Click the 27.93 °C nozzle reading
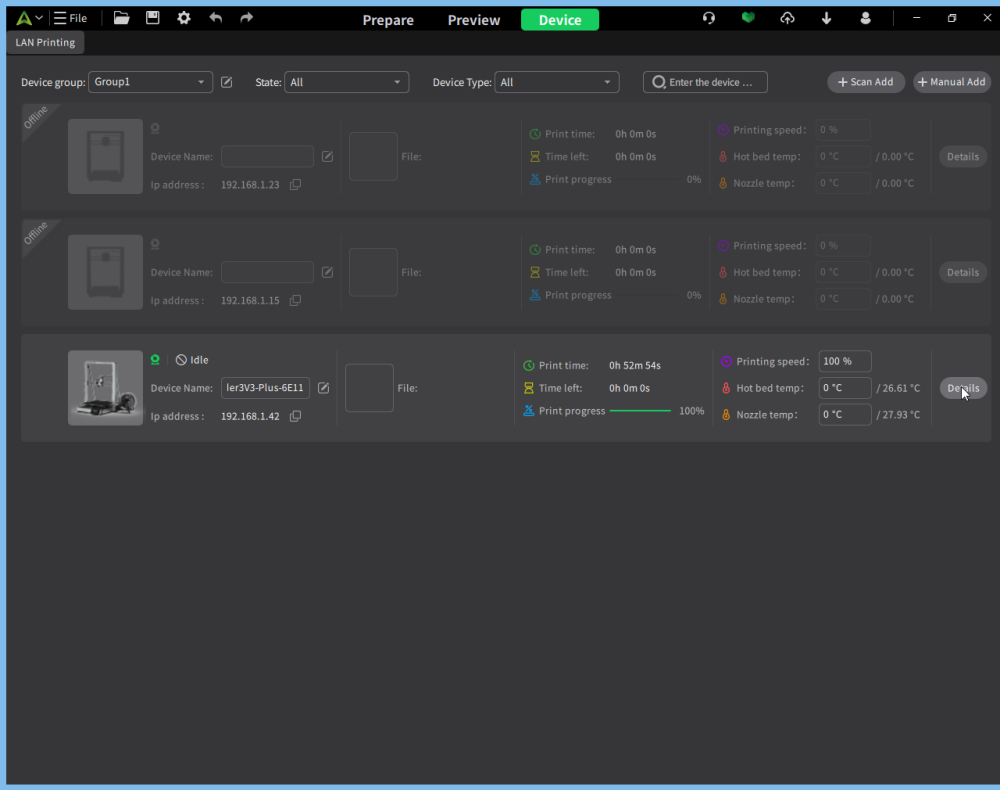Screen dimensions: 1000x790 (x=901, y=414)
